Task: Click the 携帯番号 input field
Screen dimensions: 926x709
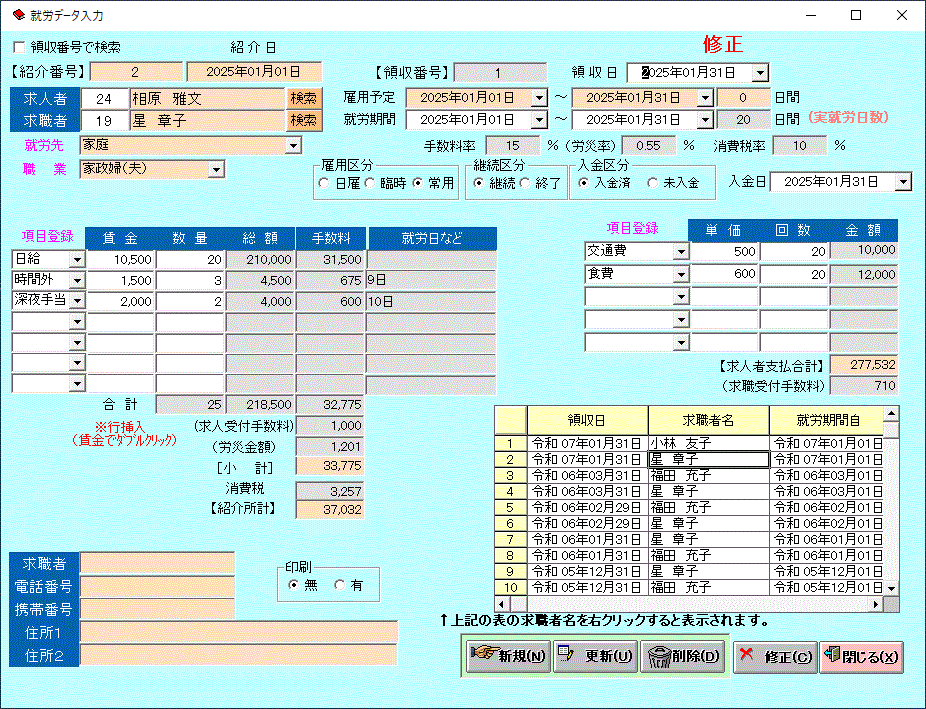Action: click(157, 609)
